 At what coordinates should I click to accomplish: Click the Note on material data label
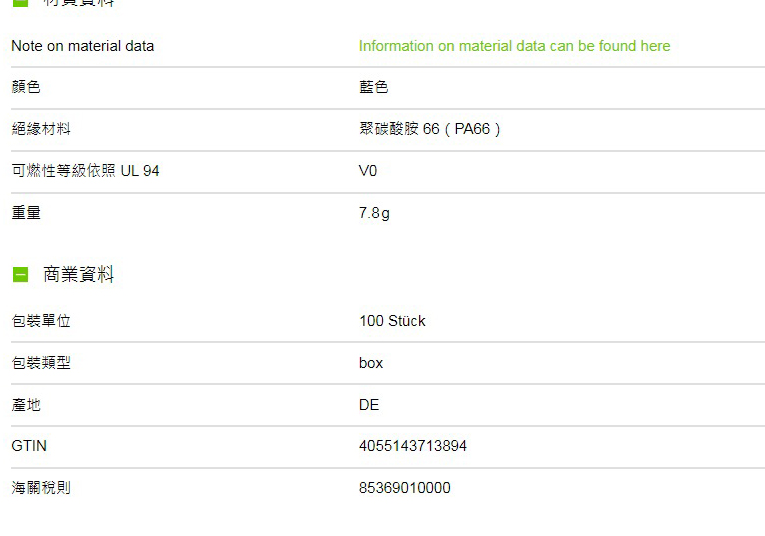82,46
